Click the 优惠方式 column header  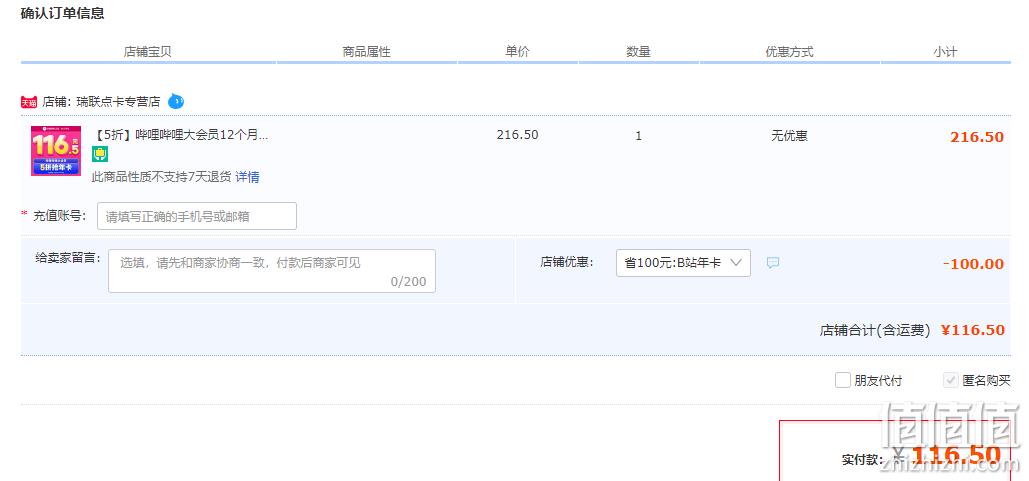click(x=789, y=52)
